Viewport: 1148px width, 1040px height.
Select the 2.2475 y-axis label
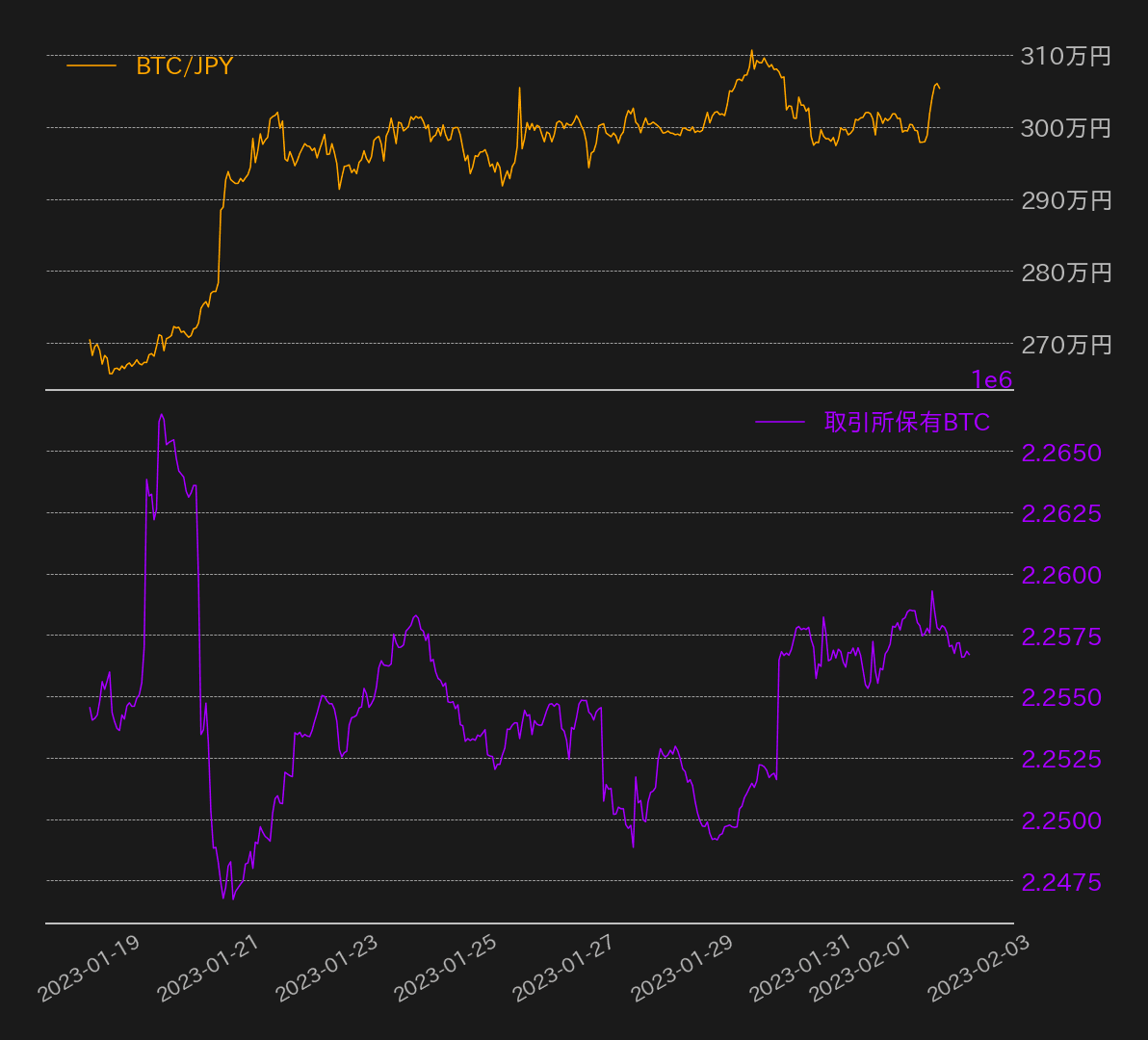click(1061, 882)
